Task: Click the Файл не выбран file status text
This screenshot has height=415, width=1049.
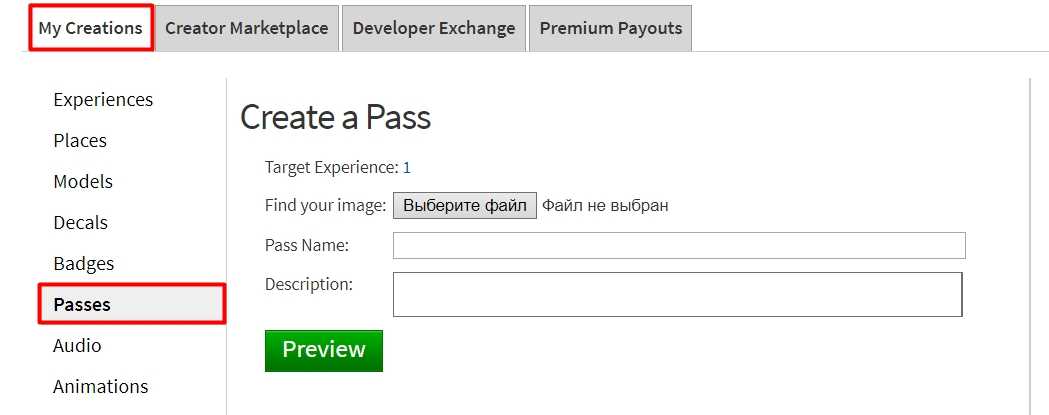Action: [605, 205]
